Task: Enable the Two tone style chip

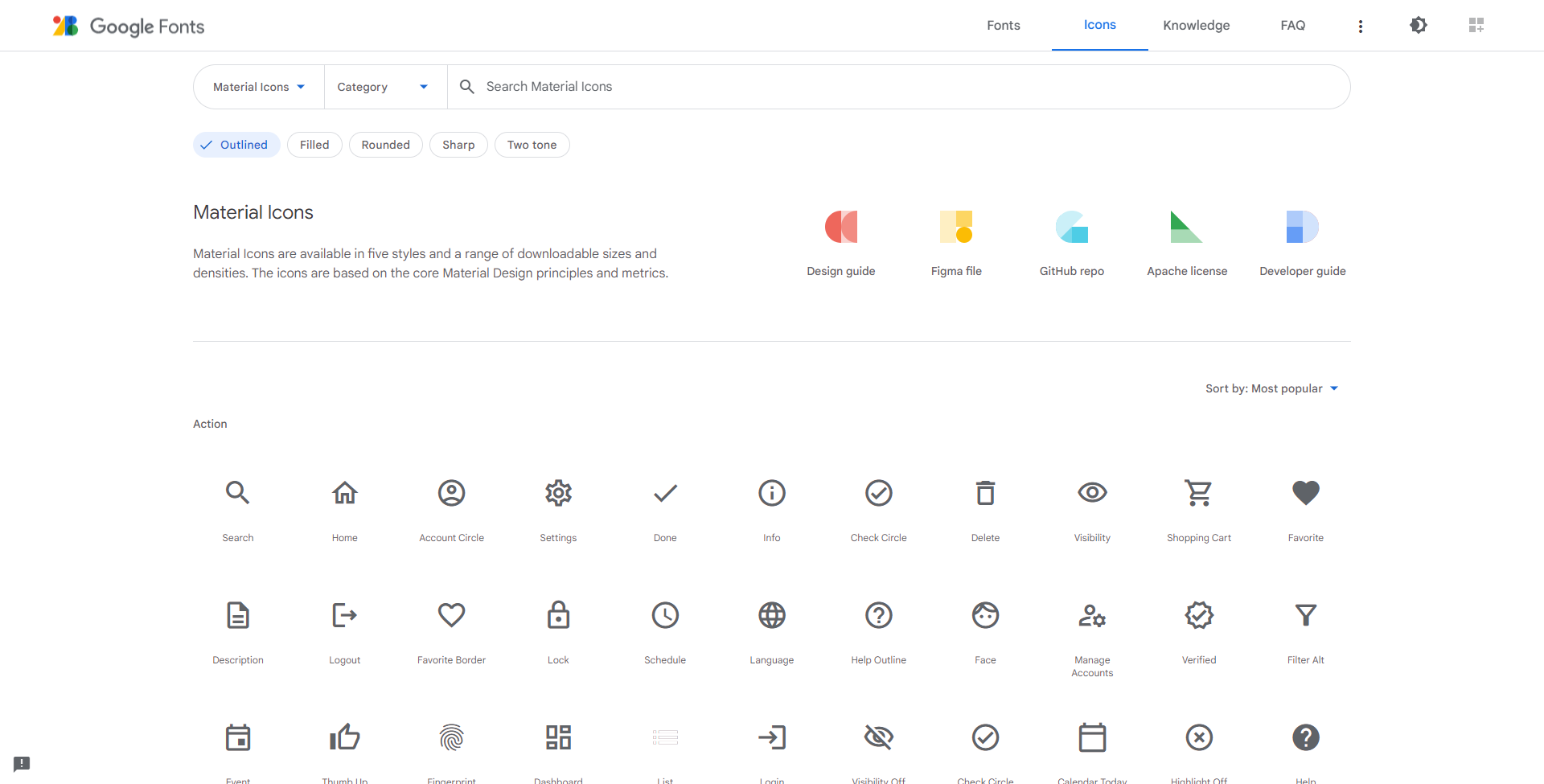Action: [x=532, y=145]
